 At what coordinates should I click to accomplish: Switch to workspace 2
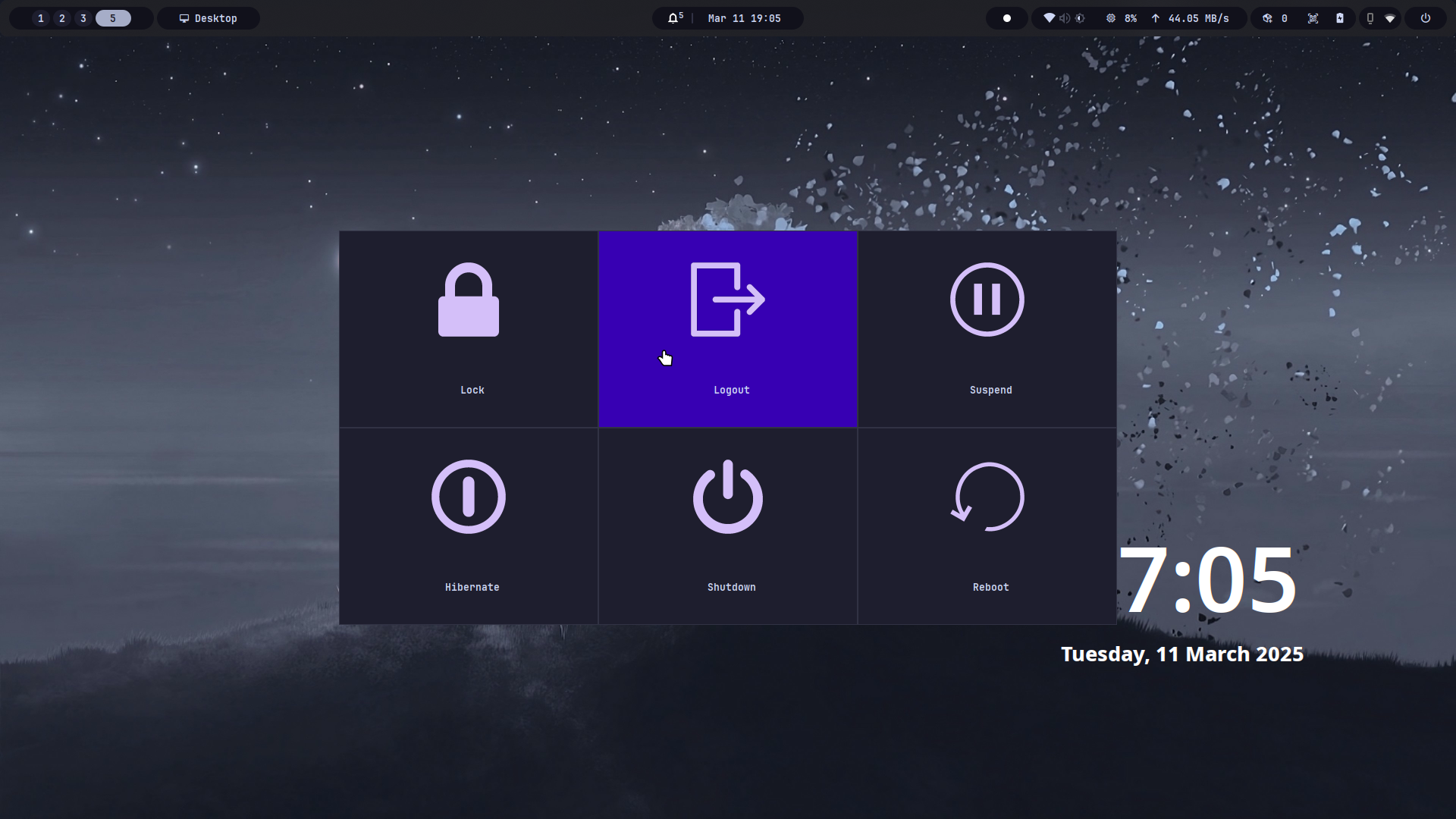click(x=62, y=18)
